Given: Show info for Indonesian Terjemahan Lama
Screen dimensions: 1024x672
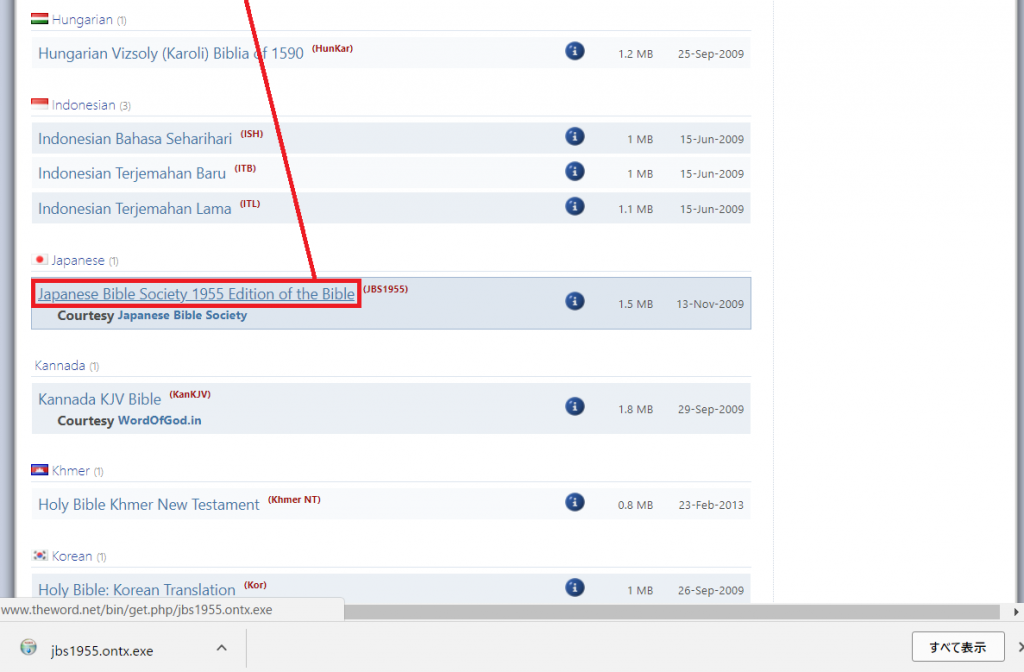Looking at the screenshot, I should pyautogui.click(x=575, y=206).
